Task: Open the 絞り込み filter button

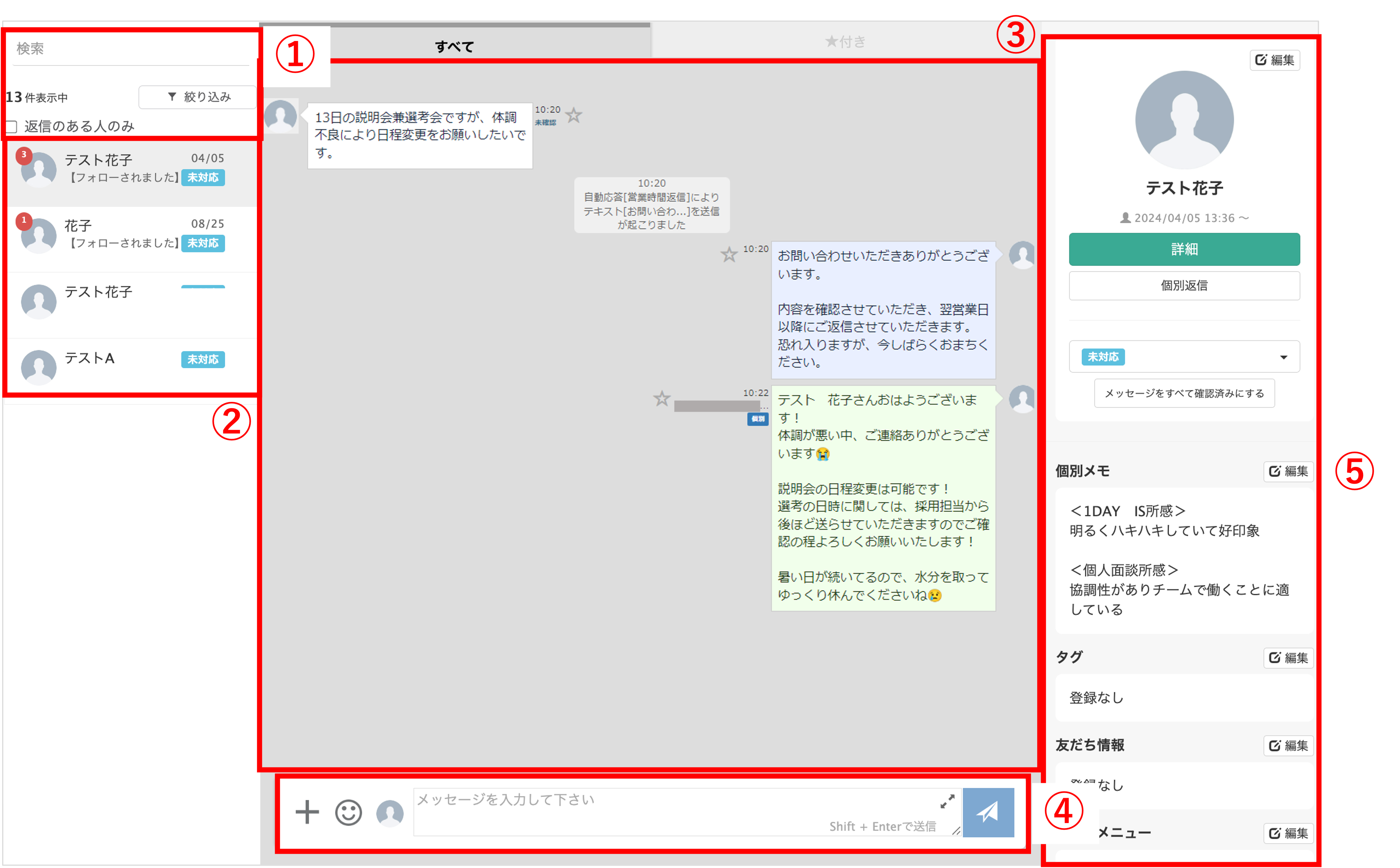Action: point(197,97)
